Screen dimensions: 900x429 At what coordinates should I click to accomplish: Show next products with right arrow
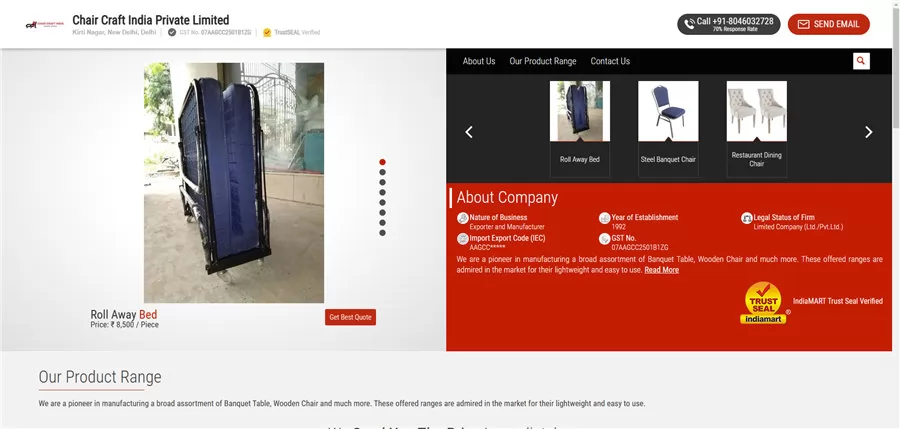coord(868,132)
